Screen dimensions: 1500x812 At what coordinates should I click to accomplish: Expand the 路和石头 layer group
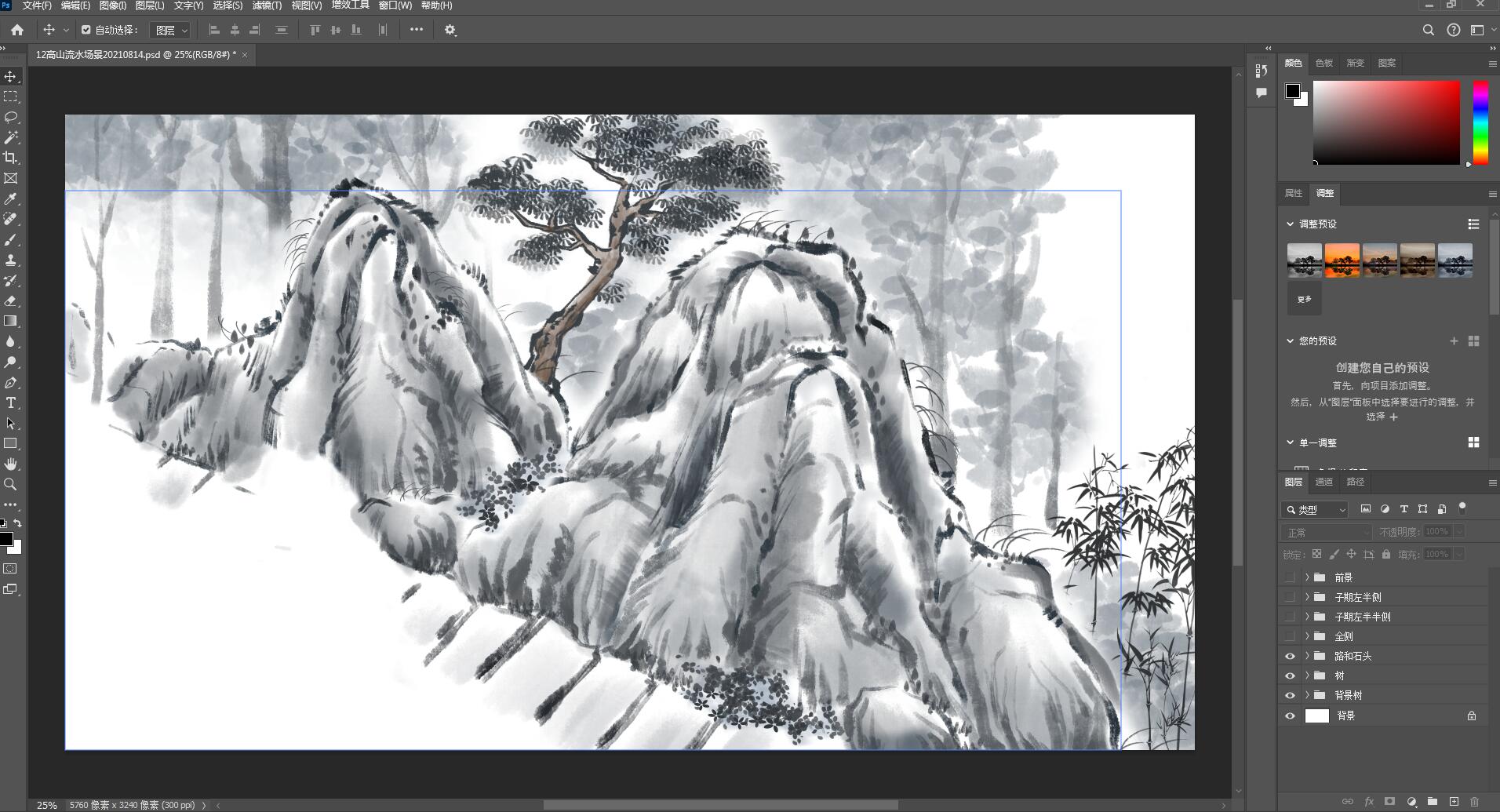click(1307, 656)
